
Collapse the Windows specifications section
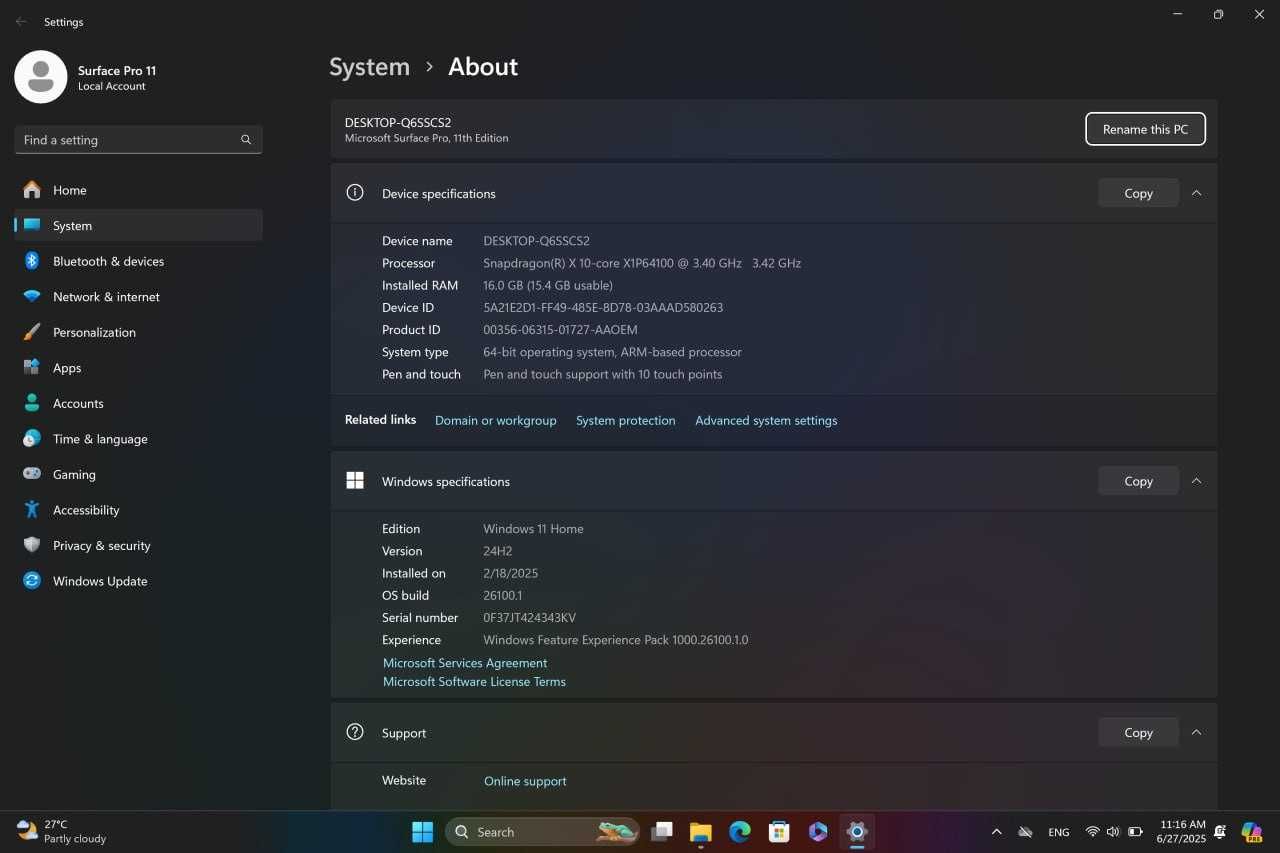click(x=1196, y=481)
